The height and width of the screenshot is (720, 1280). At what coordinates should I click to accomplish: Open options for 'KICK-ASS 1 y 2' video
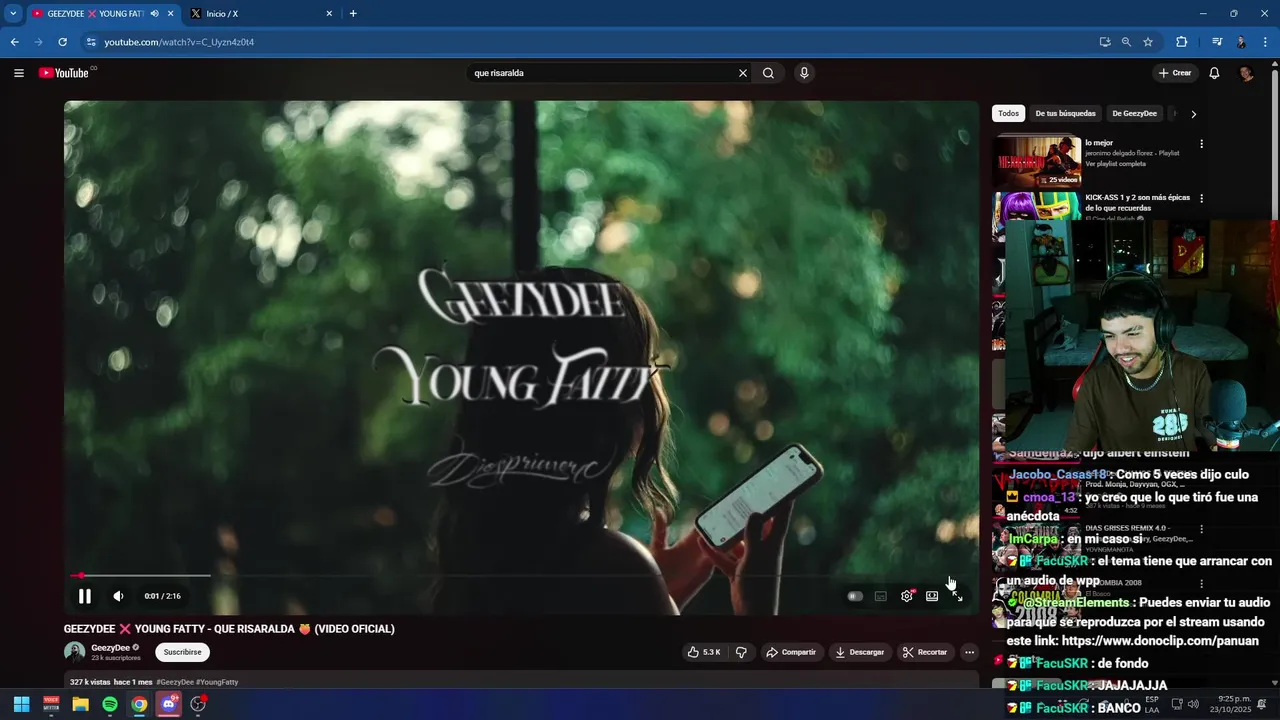[1201, 198]
